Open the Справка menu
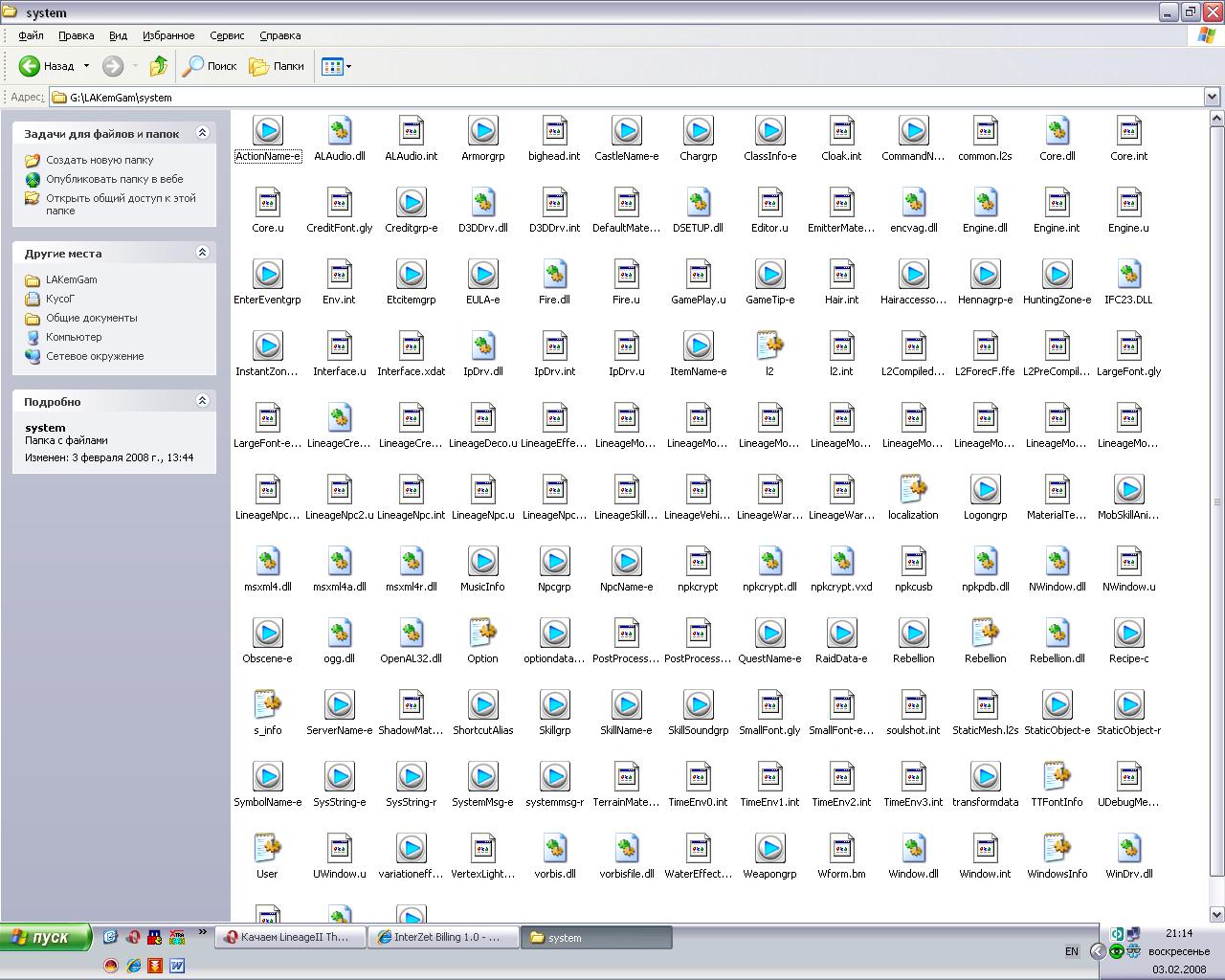The height and width of the screenshot is (980, 1225). pos(279,35)
